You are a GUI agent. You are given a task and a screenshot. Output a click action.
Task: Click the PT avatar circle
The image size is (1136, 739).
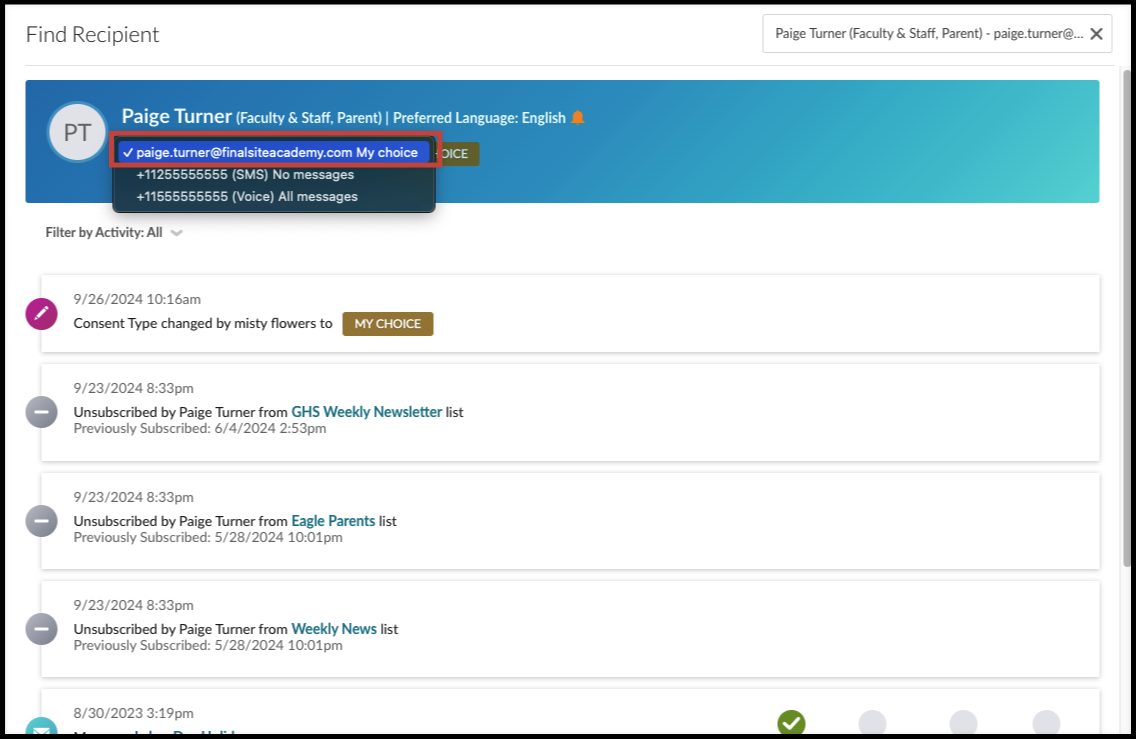pyautogui.click(x=78, y=133)
